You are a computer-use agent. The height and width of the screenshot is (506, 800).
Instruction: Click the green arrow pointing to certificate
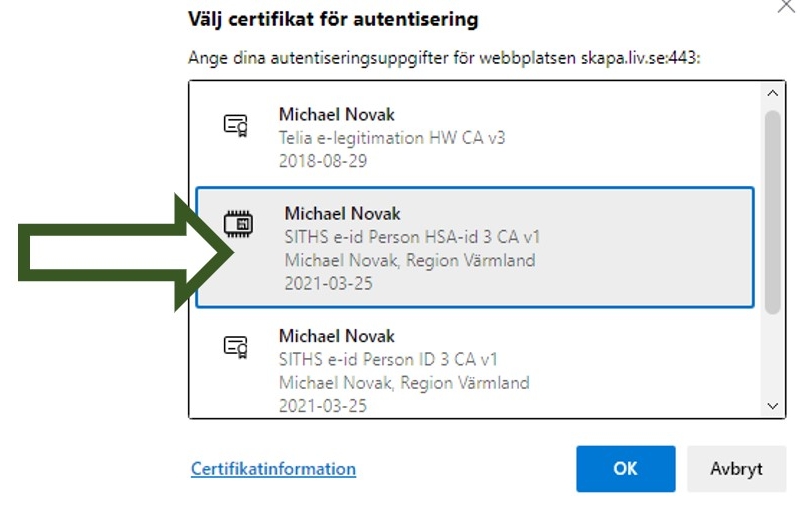tap(126, 252)
